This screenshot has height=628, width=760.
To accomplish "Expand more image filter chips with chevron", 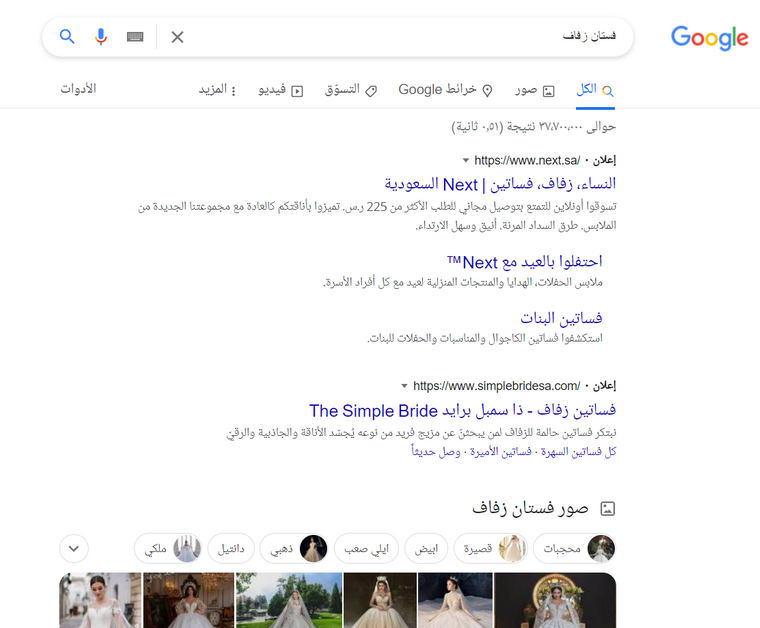I will pos(74,549).
